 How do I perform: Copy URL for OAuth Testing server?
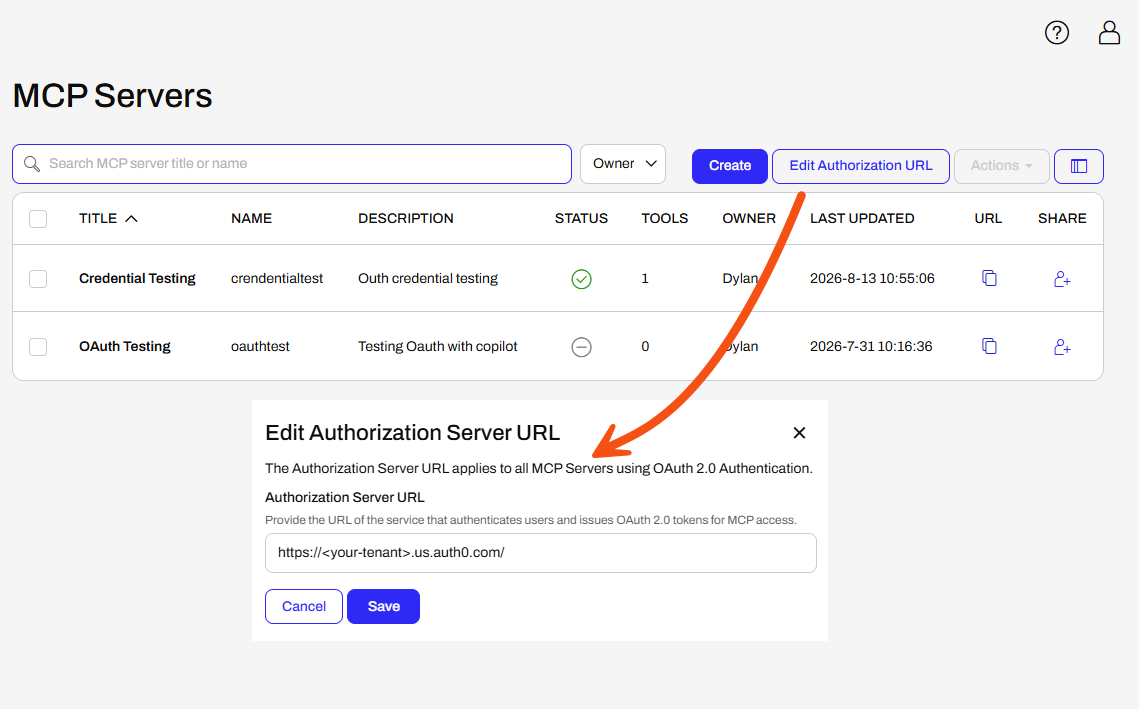[989, 347]
